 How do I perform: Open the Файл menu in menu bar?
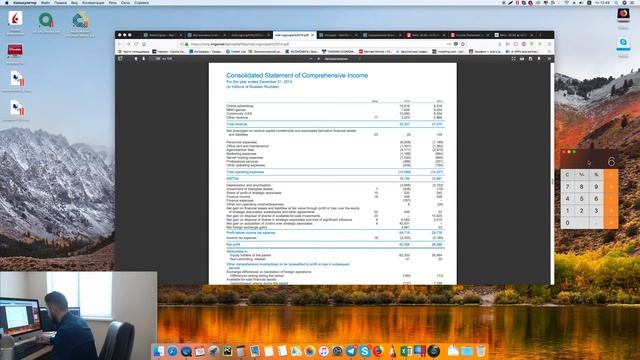click(46, 2)
